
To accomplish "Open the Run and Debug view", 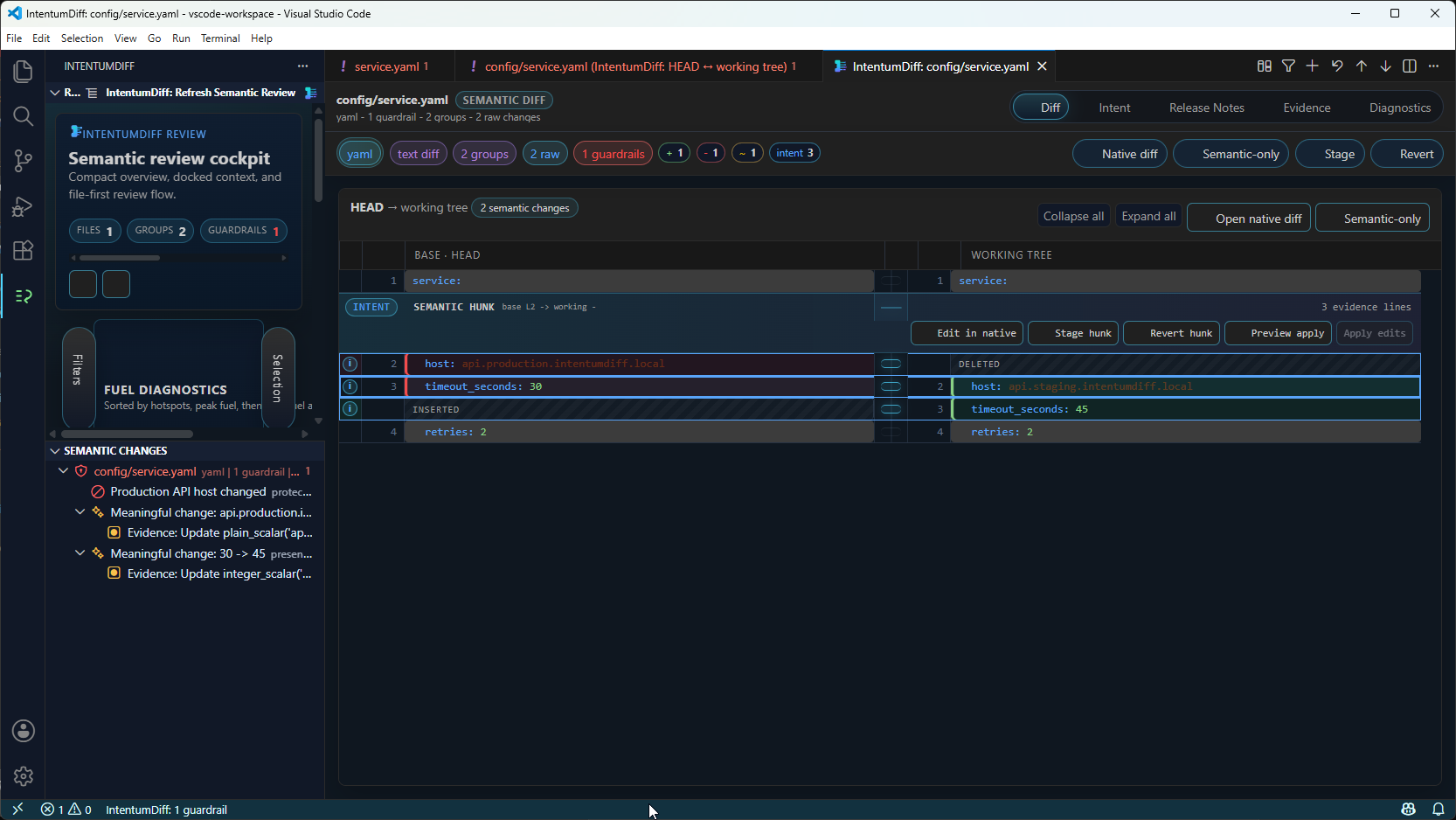I will point(24,206).
